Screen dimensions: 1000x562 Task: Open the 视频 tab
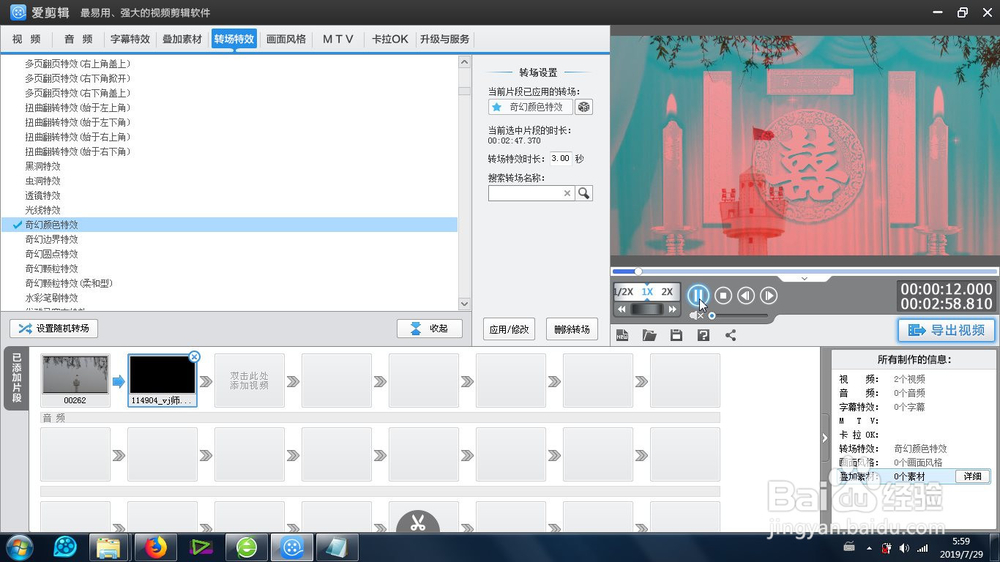[26, 39]
